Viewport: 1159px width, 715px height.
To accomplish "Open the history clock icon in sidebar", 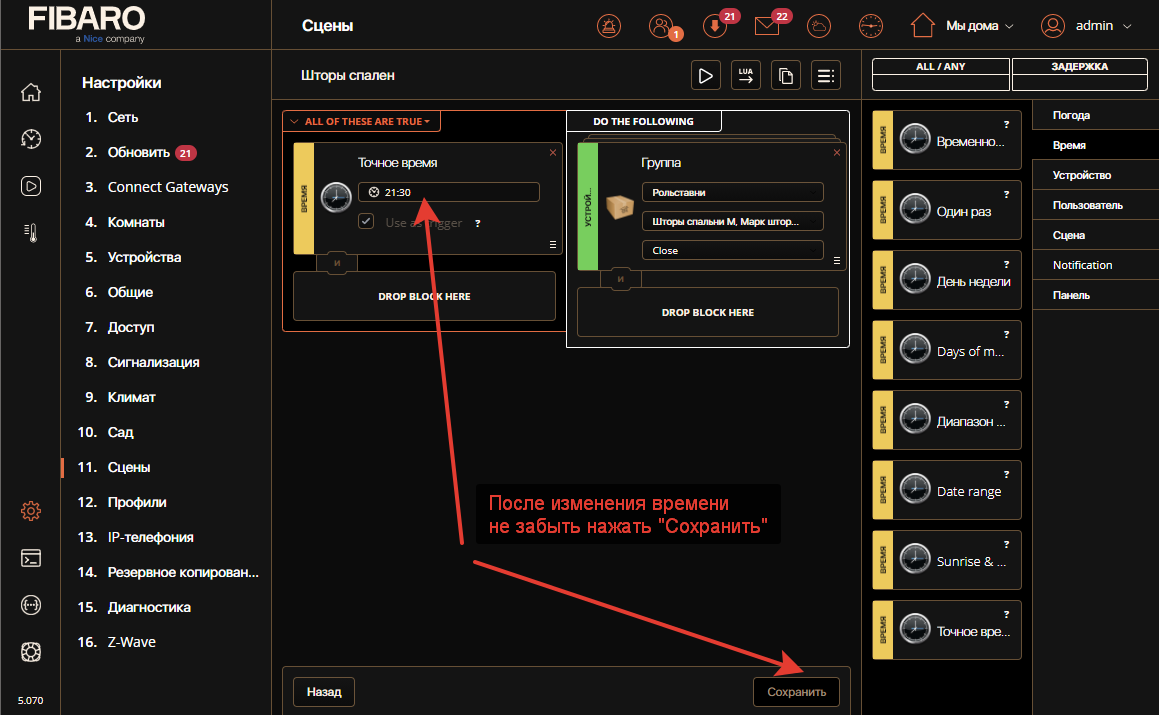I will click(30, 139).
